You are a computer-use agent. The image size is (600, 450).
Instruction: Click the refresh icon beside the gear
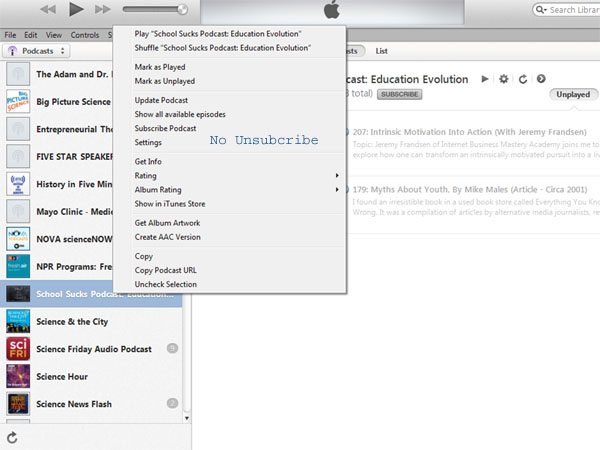pyautogui.click(x=523, y=79)
